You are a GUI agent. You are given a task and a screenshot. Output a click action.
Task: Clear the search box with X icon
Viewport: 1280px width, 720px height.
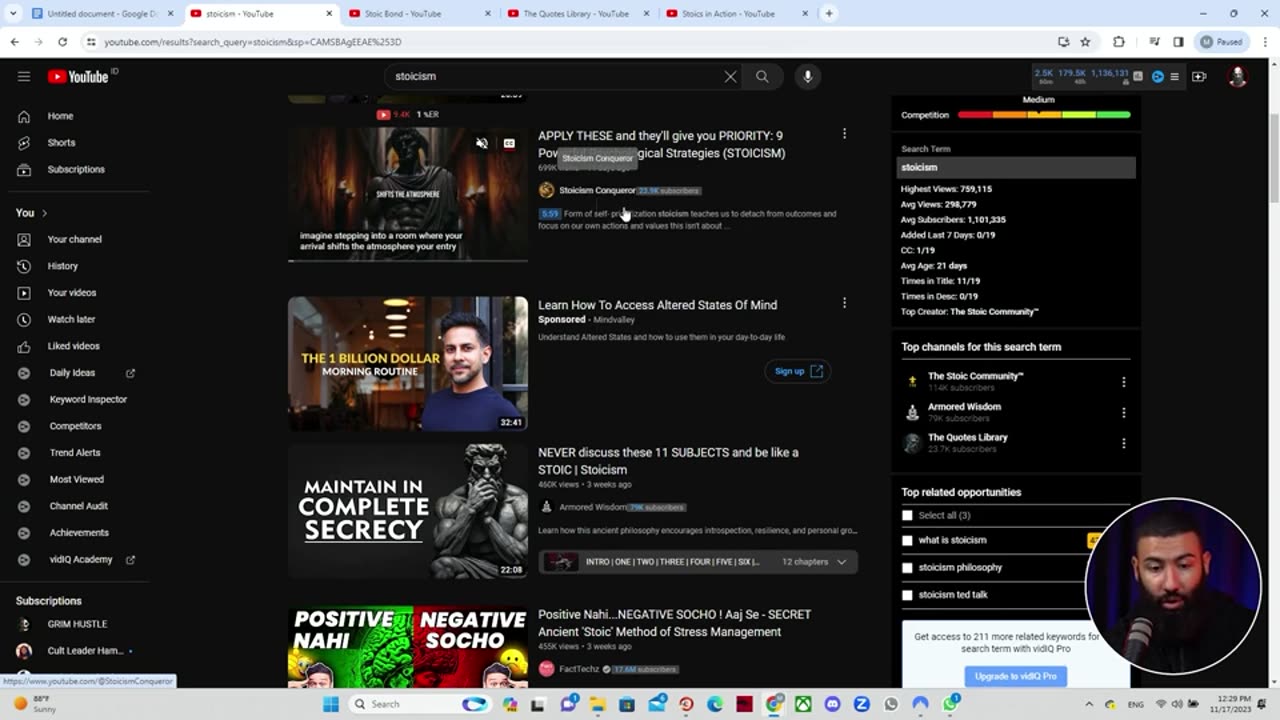click(x=730, y=76)
